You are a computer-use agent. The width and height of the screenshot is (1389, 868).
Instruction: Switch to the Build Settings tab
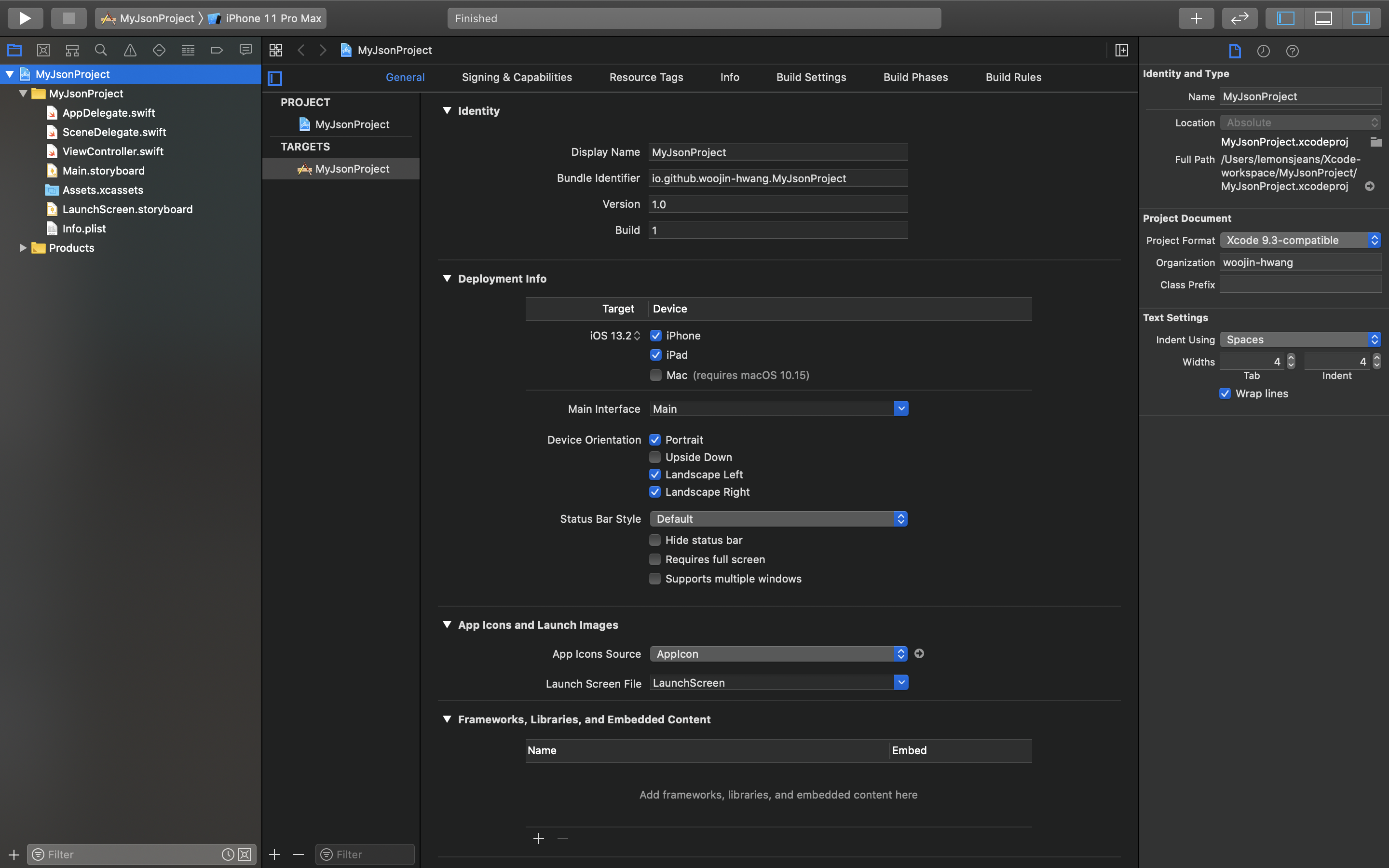point(810,78)
